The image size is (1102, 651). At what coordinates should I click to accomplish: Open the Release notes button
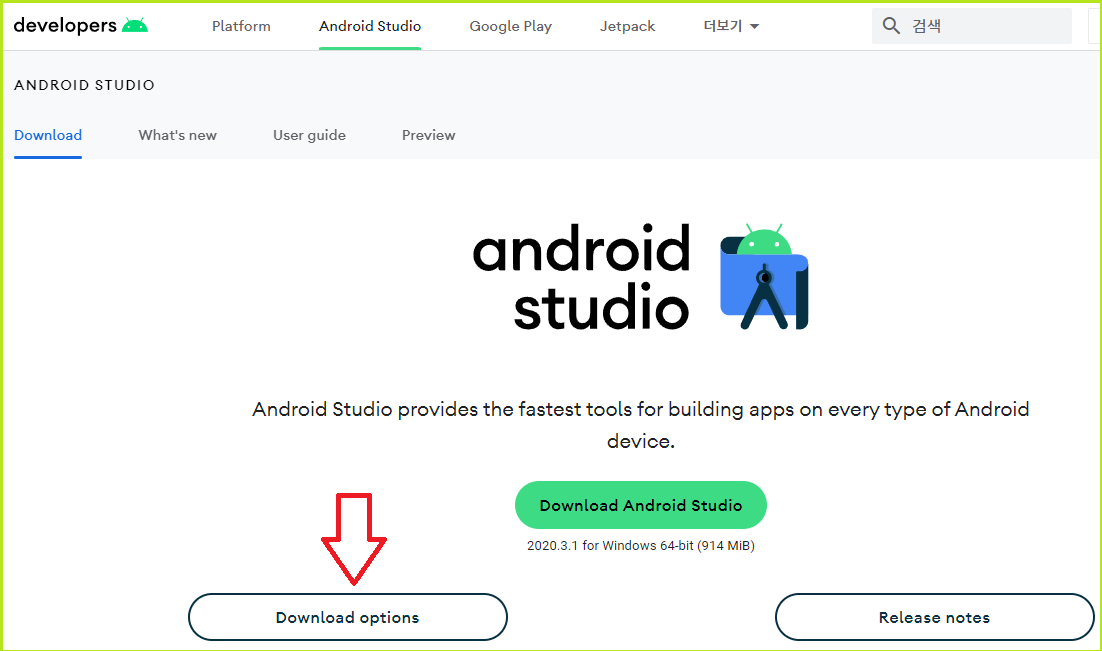click(934, 617)
